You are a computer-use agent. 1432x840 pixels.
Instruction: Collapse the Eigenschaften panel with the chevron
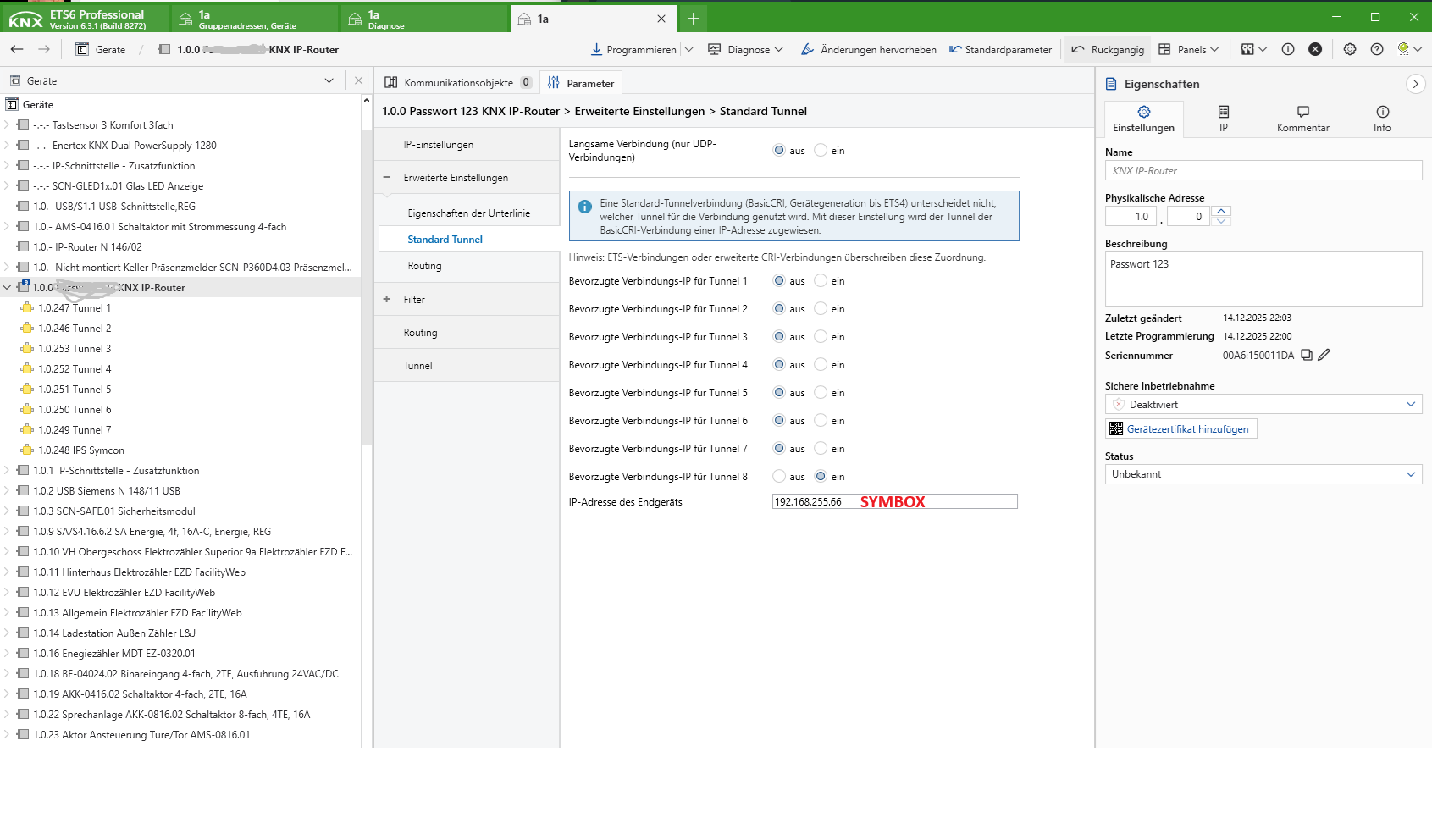(1415, 84)
